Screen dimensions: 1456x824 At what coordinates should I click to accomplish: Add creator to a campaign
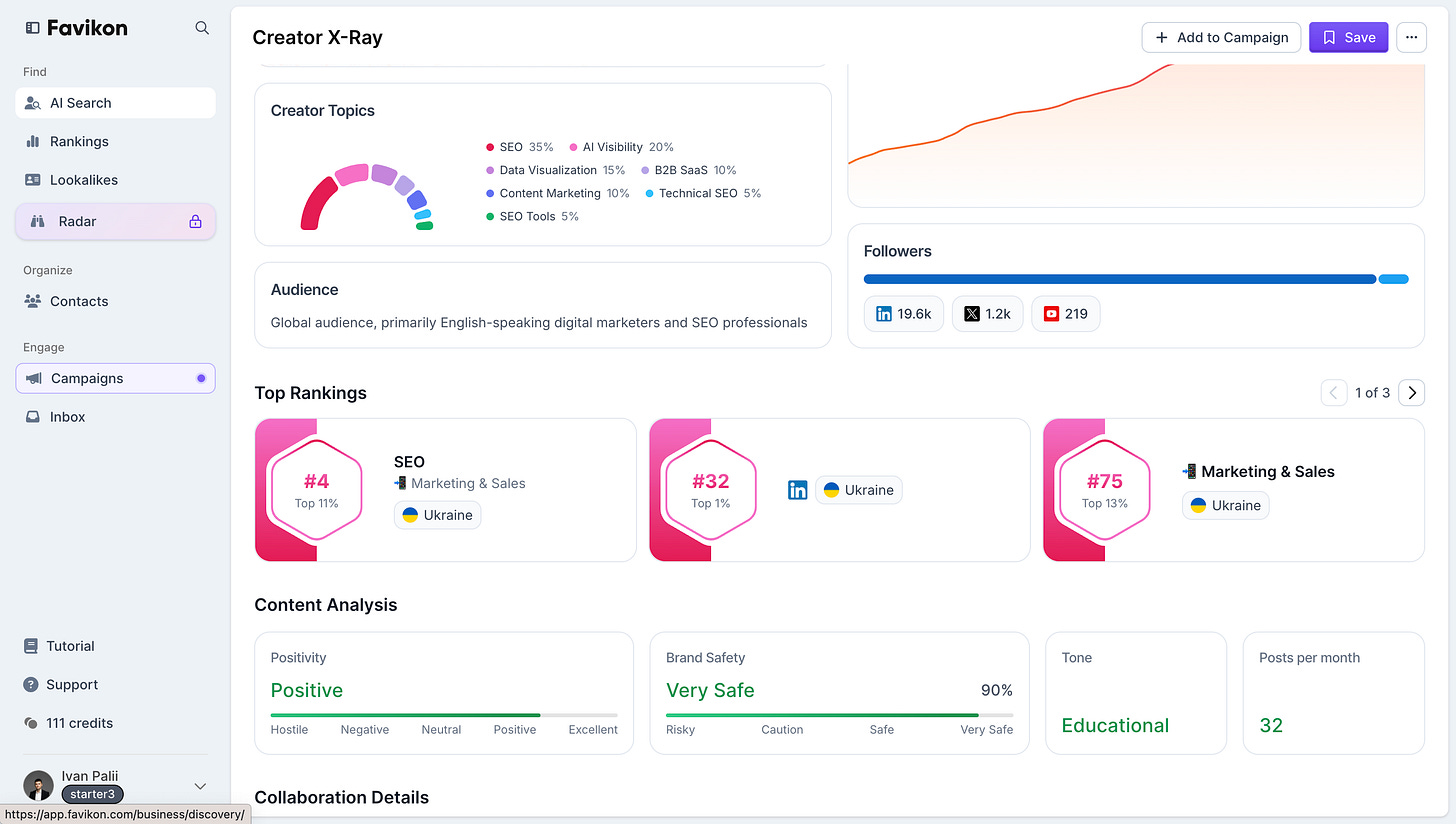tap(1221, 37)
